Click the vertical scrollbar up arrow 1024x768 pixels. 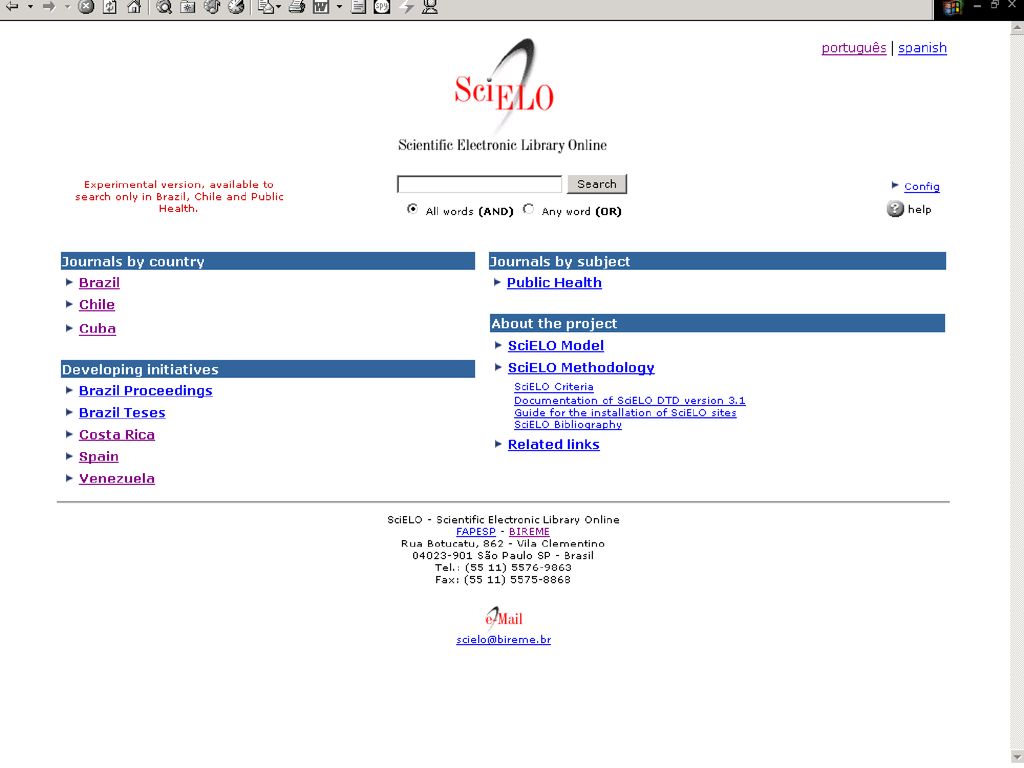pyautogui.click(x=1017, y=28)
